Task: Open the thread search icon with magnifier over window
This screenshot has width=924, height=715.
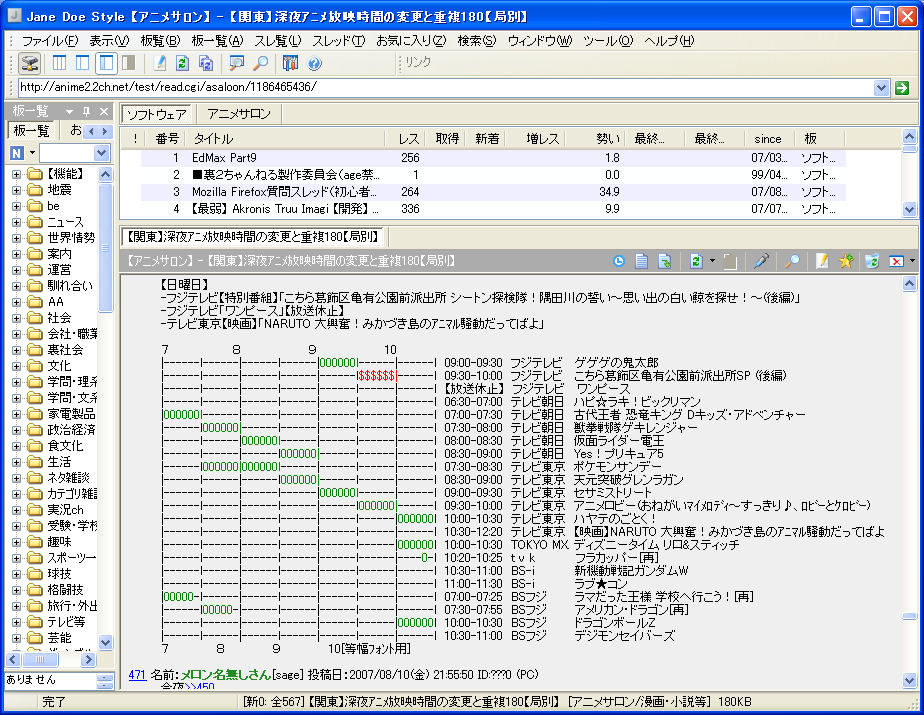Action: tap(236, 63)
